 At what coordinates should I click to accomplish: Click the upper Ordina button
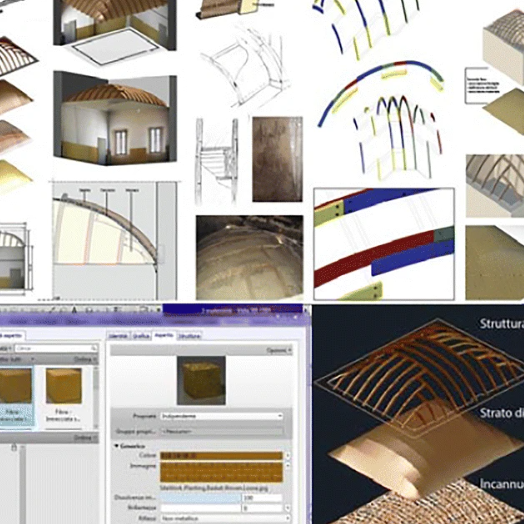[85, 360]
